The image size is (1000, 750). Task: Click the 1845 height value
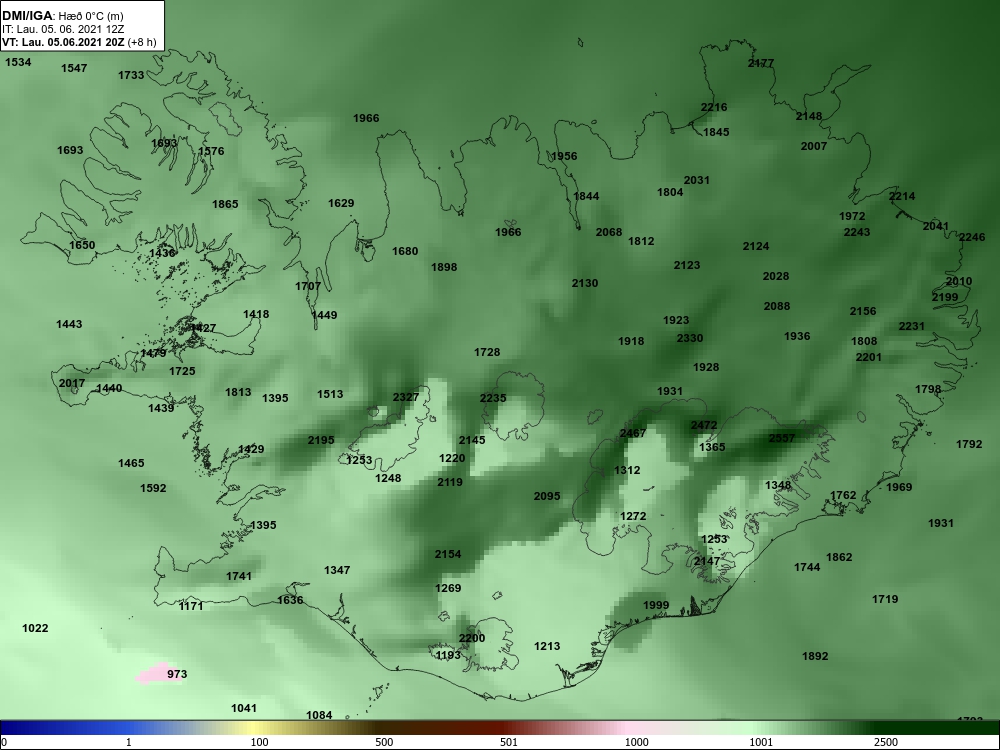716,132
